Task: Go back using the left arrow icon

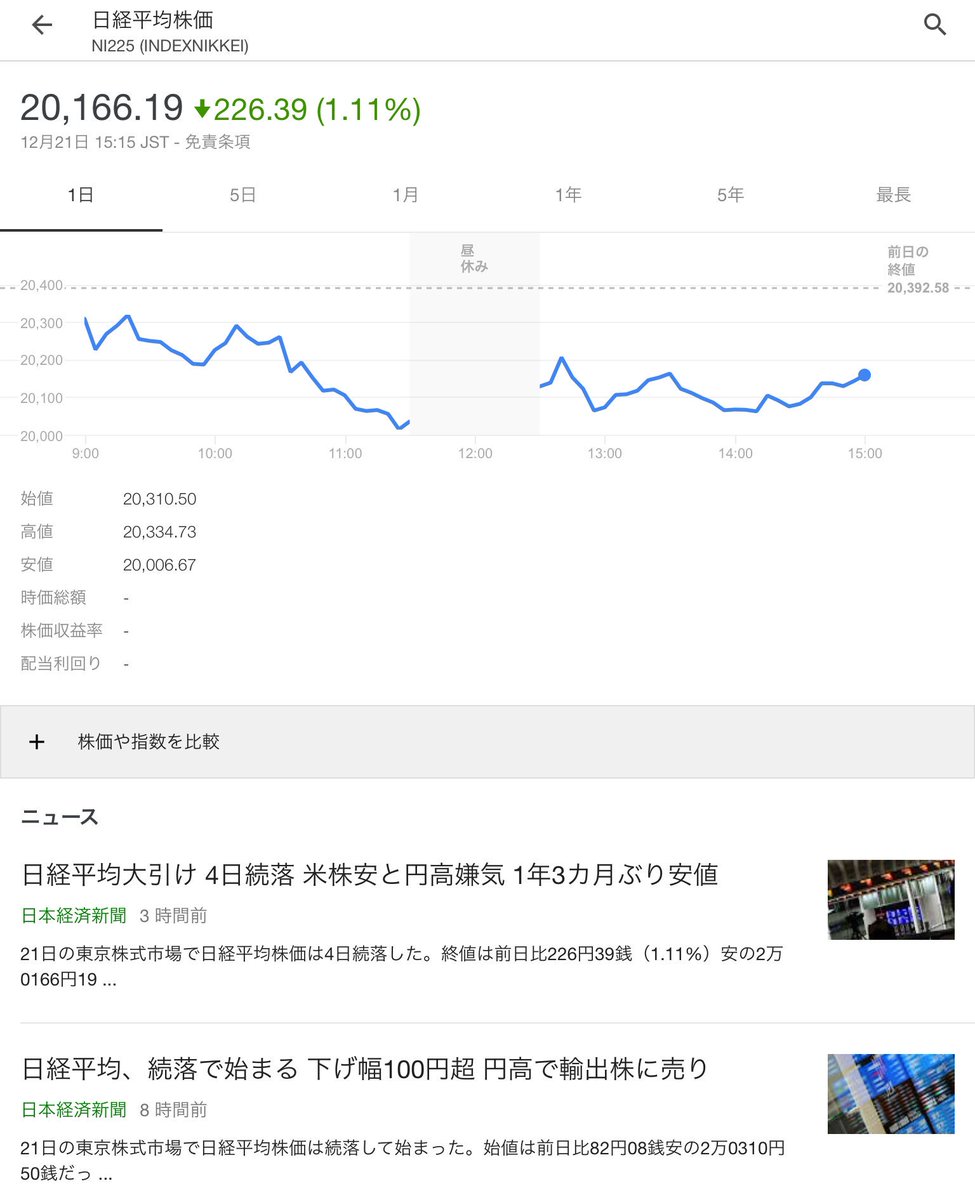Action: click(x=41, y=26)
